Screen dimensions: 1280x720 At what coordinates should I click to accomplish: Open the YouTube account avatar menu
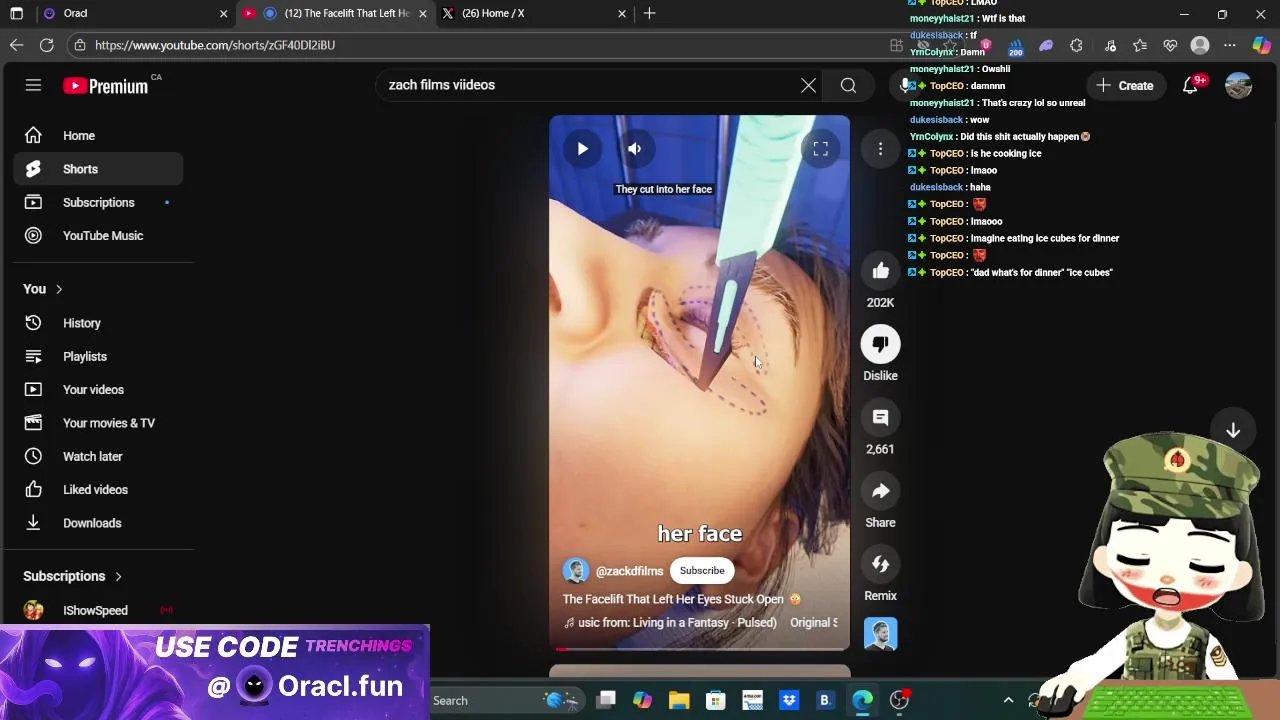tap(1239, 86)
